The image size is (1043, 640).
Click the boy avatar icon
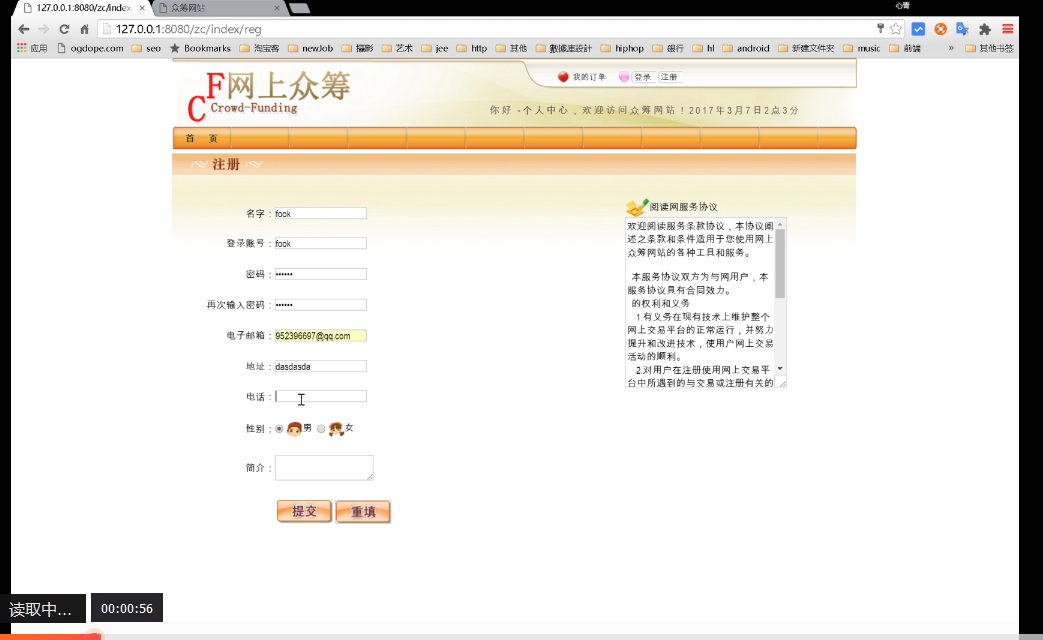294,429
